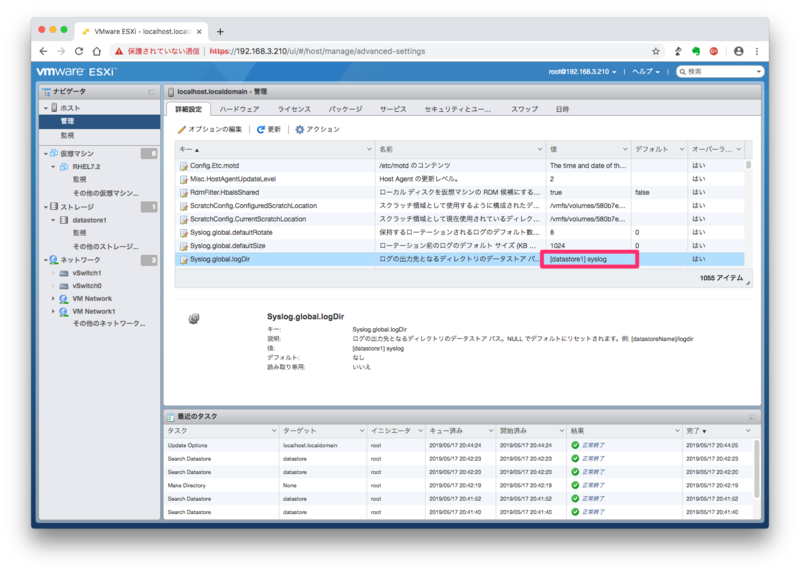Select ScratchConfig.CurrentScratchLocation row

coord(459,219)
